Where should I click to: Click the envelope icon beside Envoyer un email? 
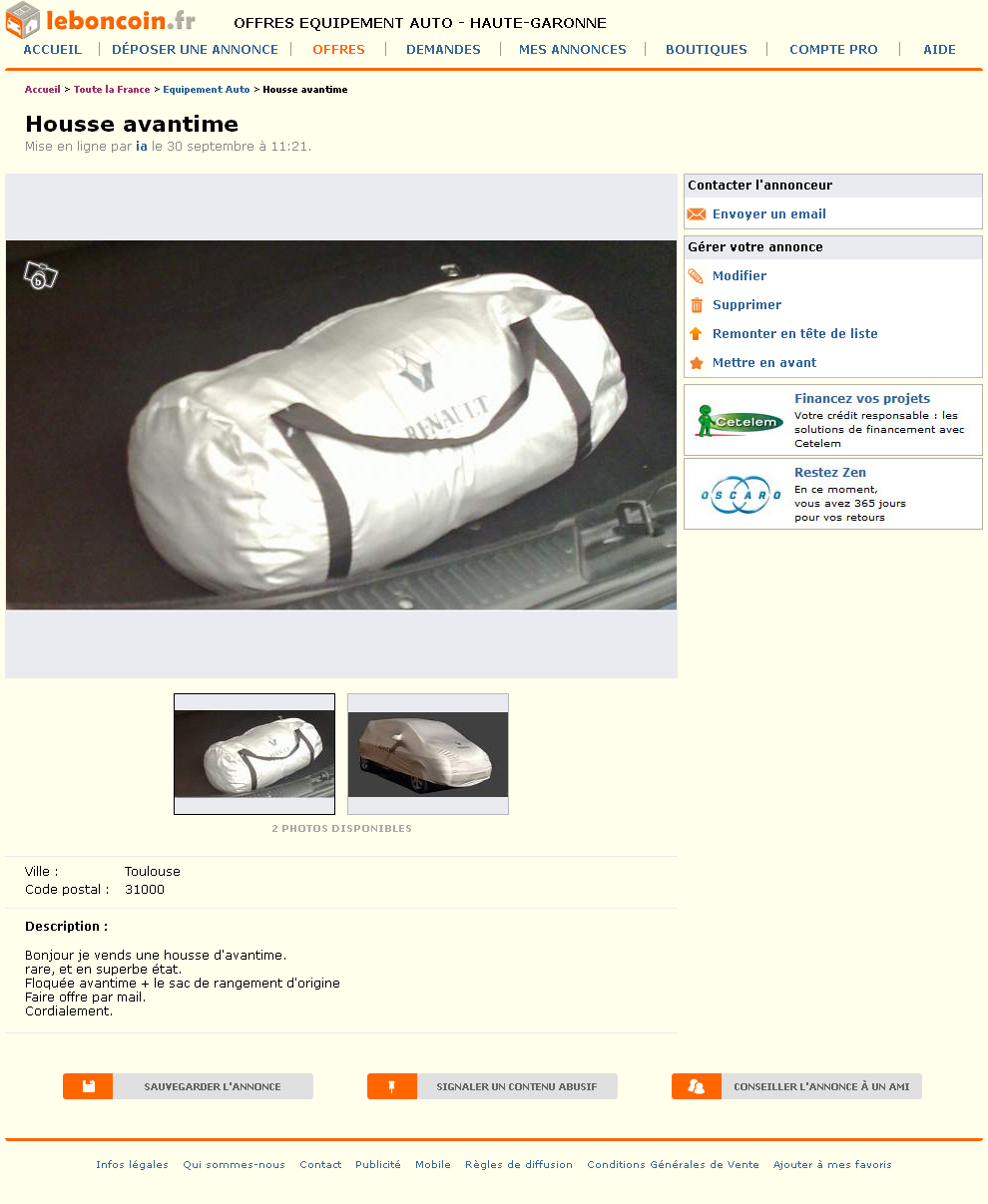tap(697, 214)
